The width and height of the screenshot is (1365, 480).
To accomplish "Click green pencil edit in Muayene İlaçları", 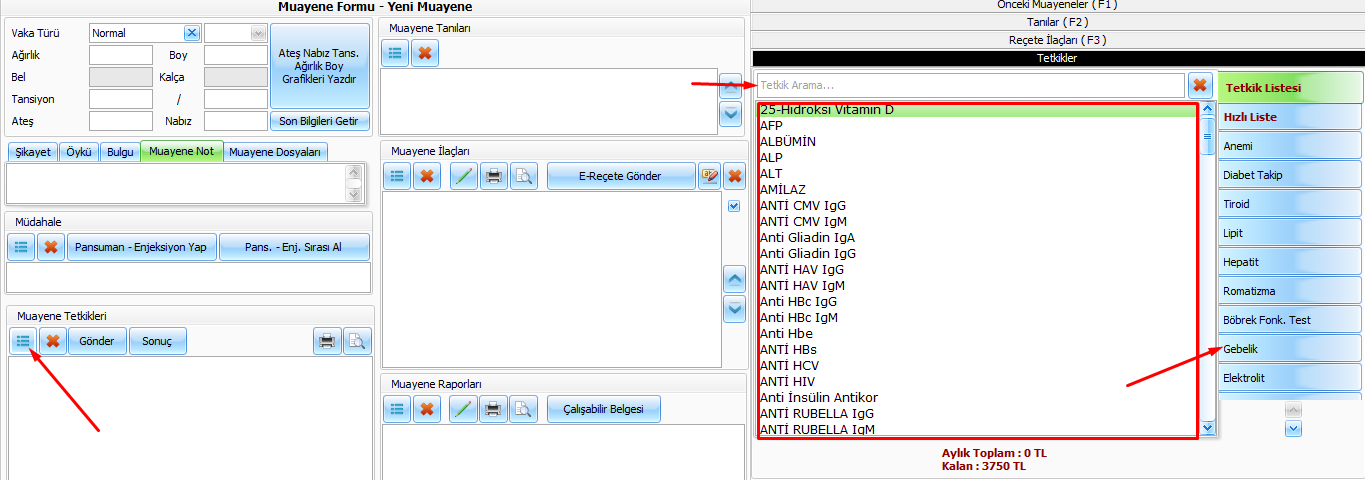I will 463,176.
